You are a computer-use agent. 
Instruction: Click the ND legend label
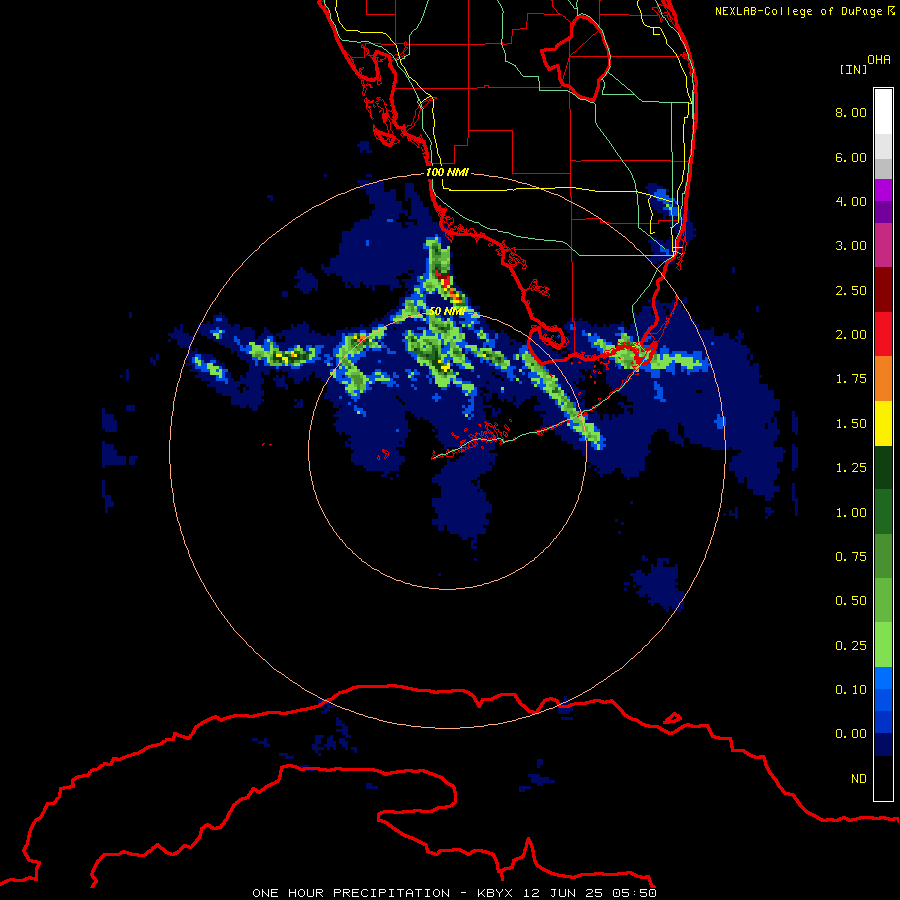point(859,779)
